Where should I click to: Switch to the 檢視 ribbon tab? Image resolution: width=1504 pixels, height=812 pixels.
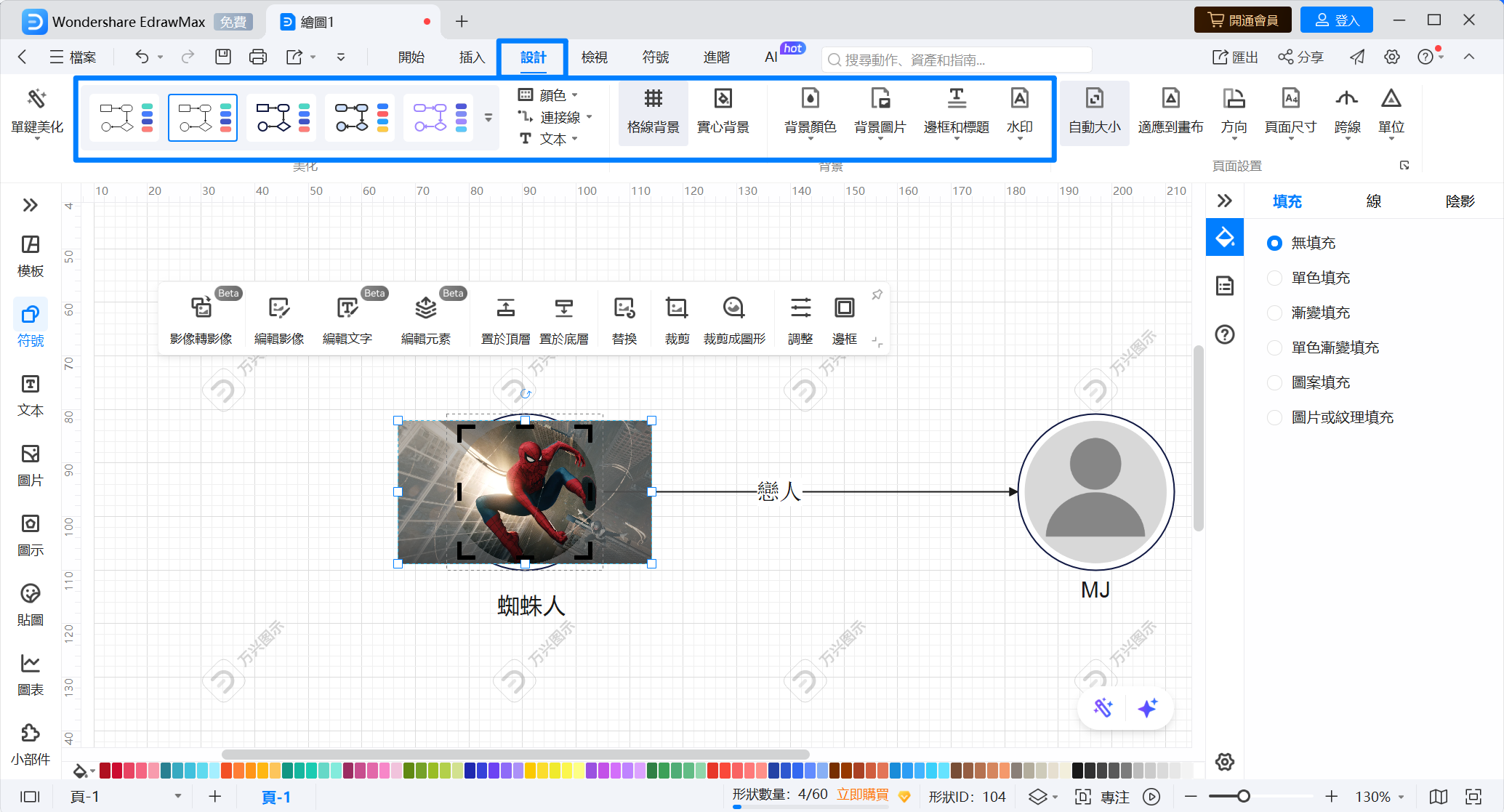pyautogui.click(x=594, y=57)
